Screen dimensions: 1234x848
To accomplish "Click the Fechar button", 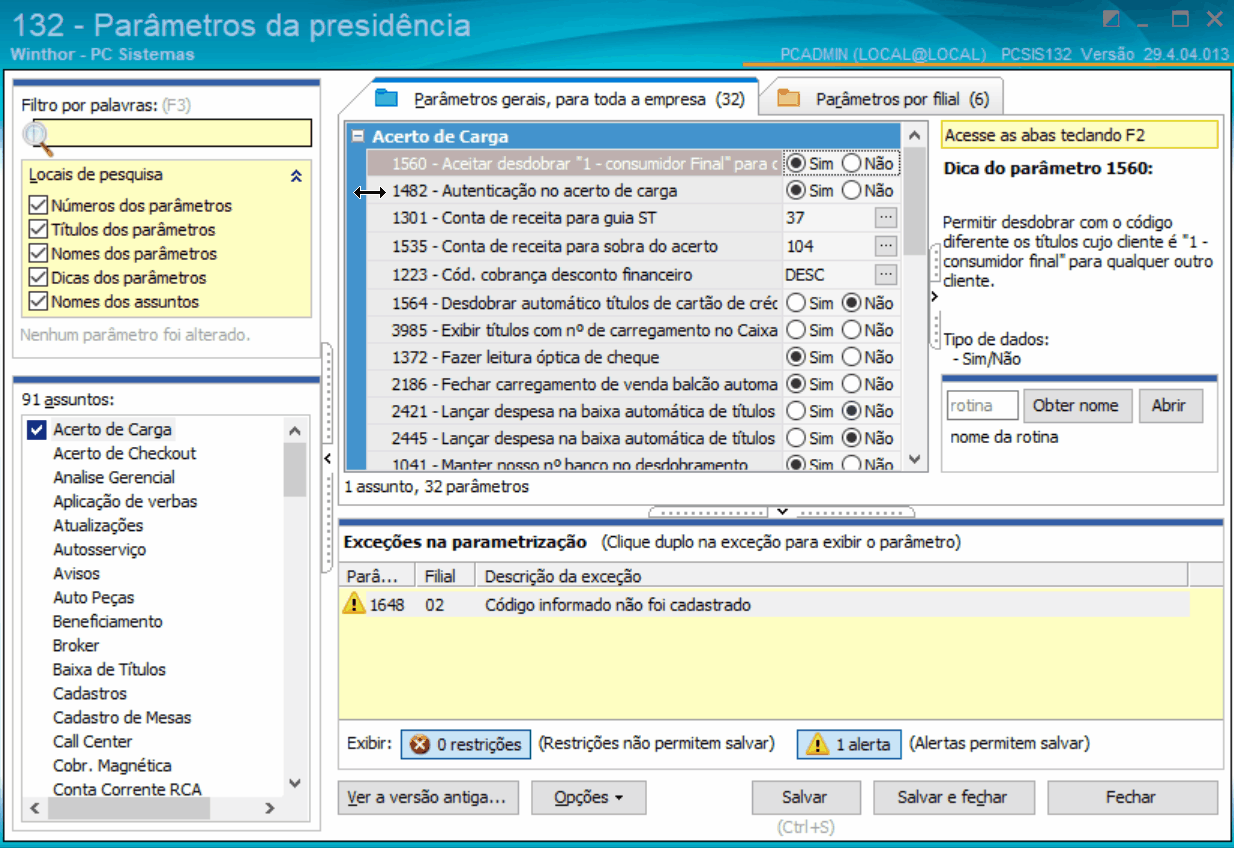I will point(1132,797).
